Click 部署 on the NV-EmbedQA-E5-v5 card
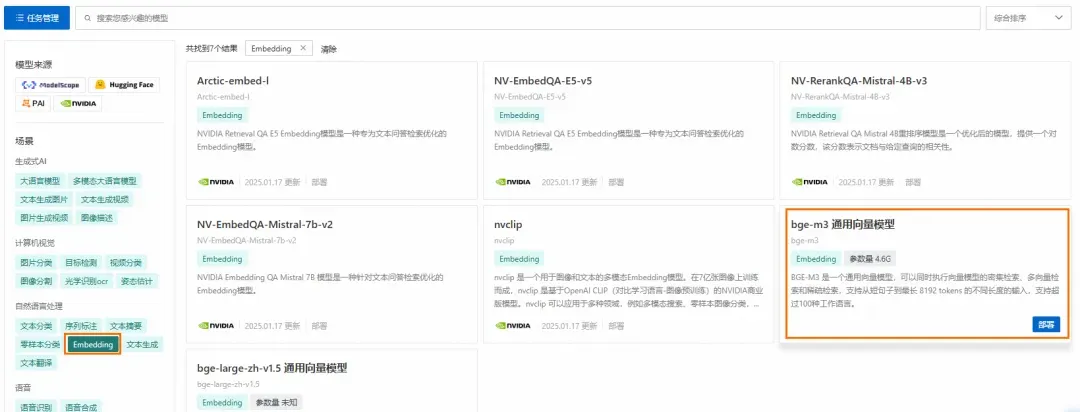This screenshot has height=412, width=1080. (616, 183)
